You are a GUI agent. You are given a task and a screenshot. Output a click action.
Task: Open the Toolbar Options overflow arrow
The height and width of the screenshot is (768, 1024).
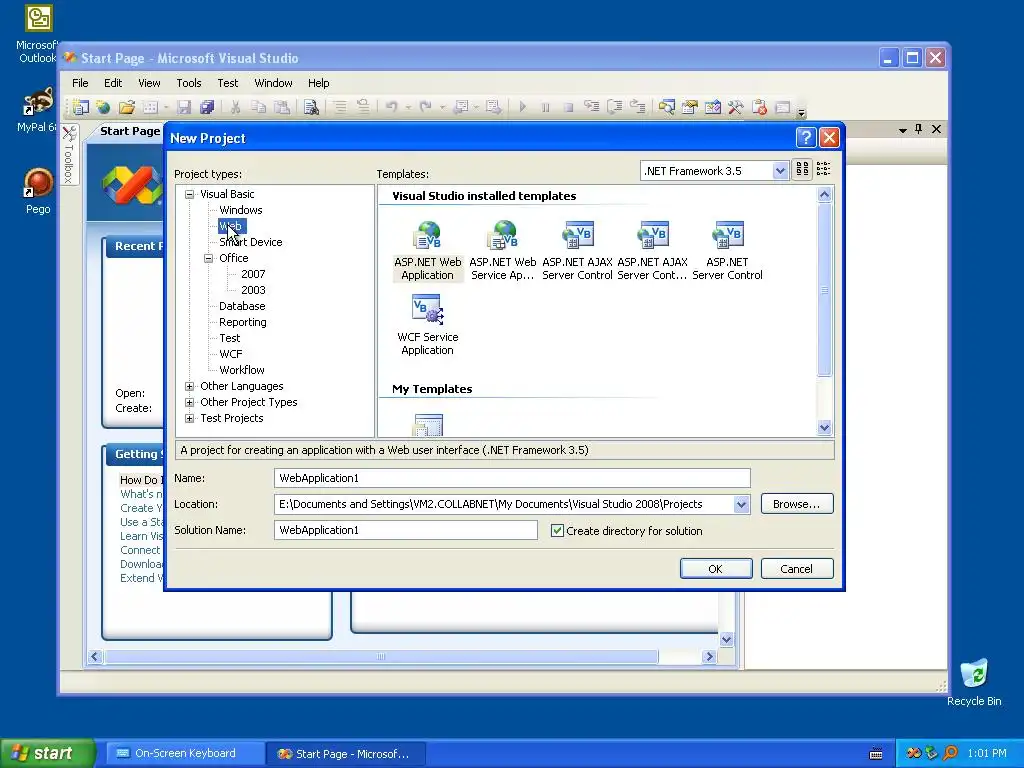801,112
